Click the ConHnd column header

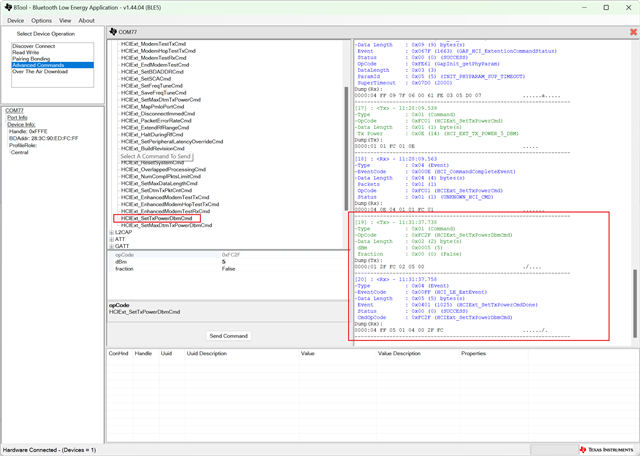point(118,354)
